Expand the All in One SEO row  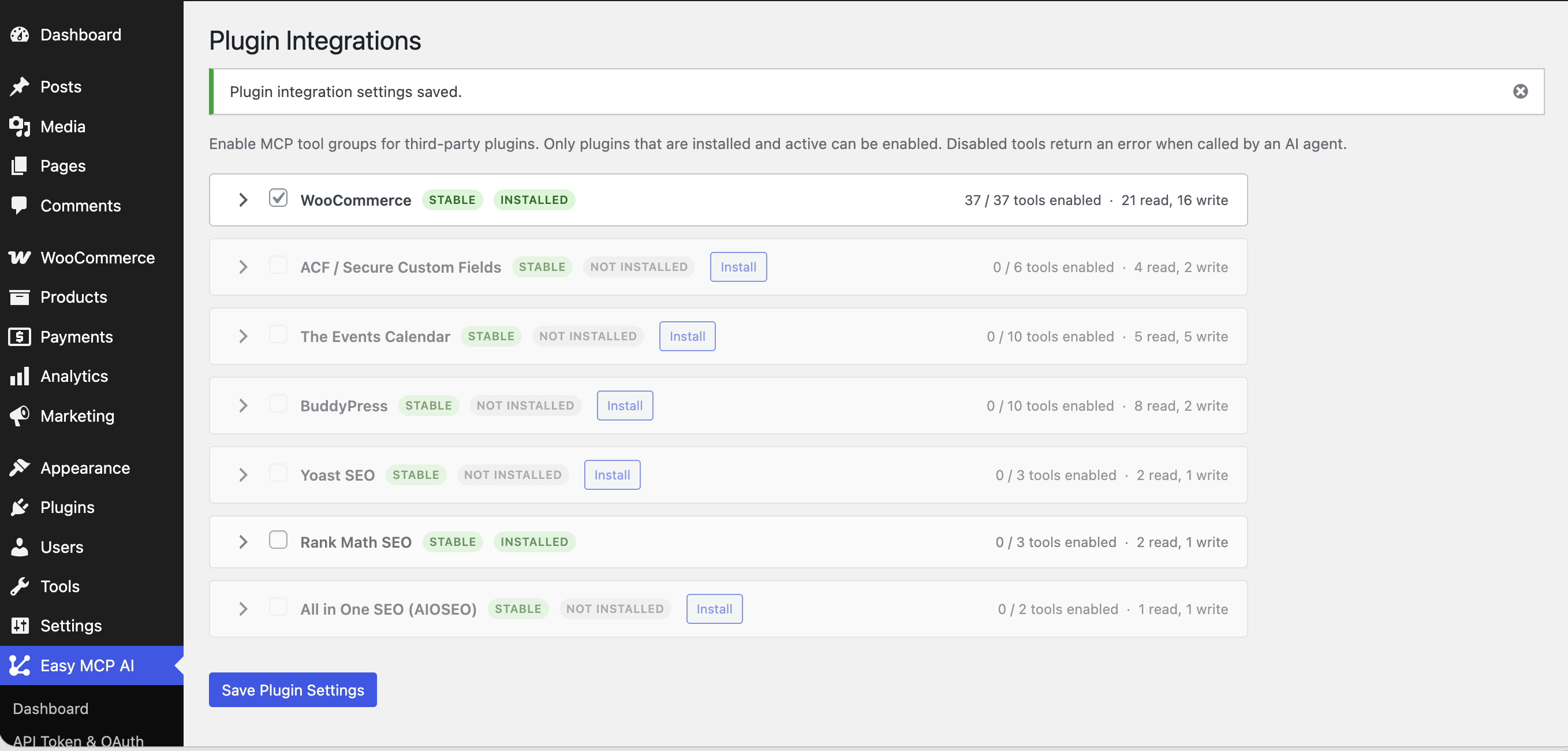point(243,609)
